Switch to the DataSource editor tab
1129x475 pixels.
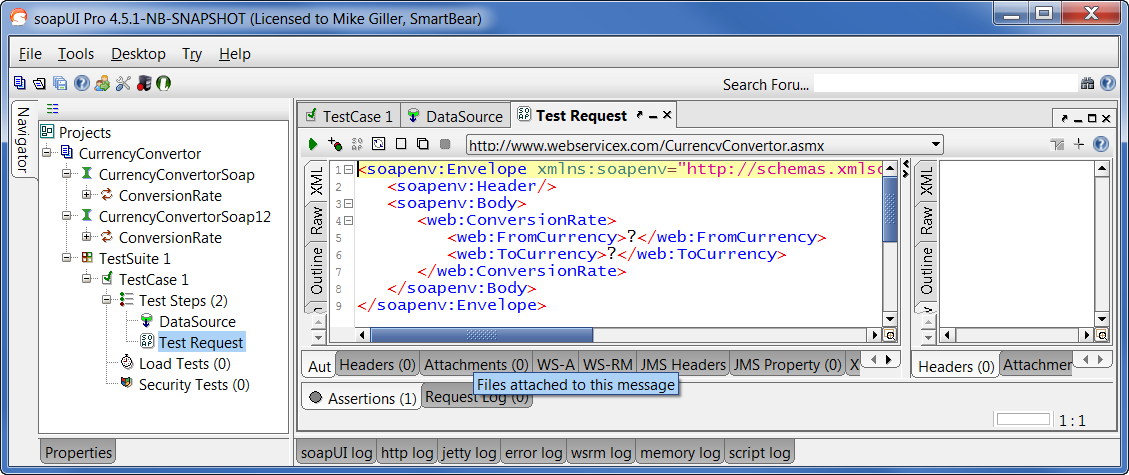455,116
